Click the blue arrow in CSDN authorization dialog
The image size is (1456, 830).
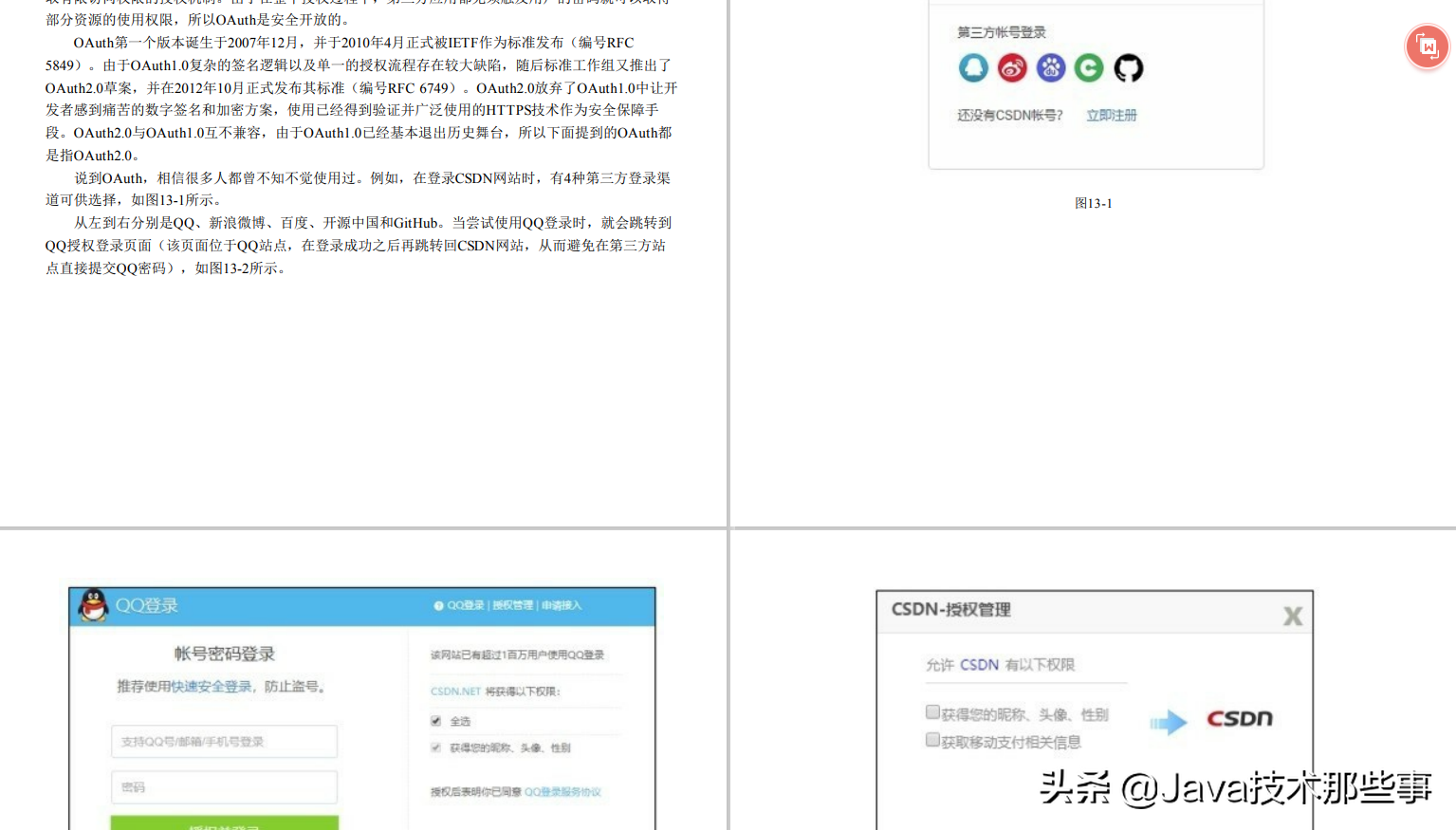(x=1169, y=723)
